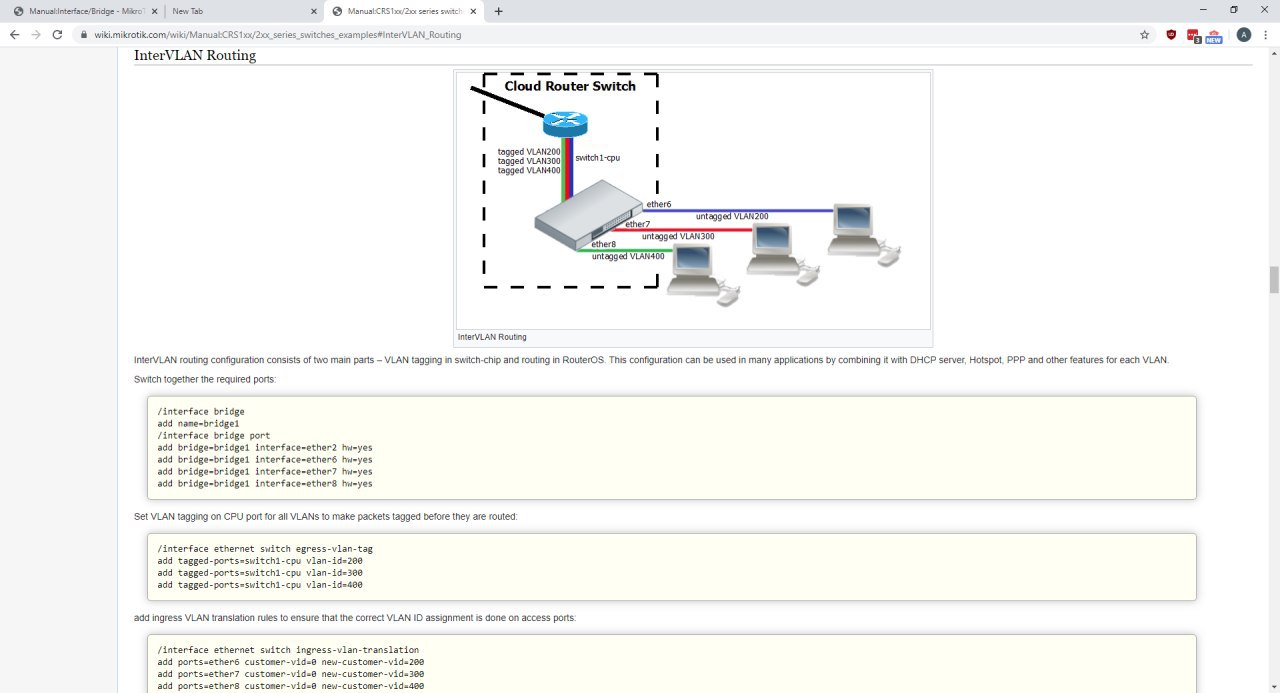1280x693 pixels.
Task: Open the extension marked NEW
Action: tap(1213, 35)
